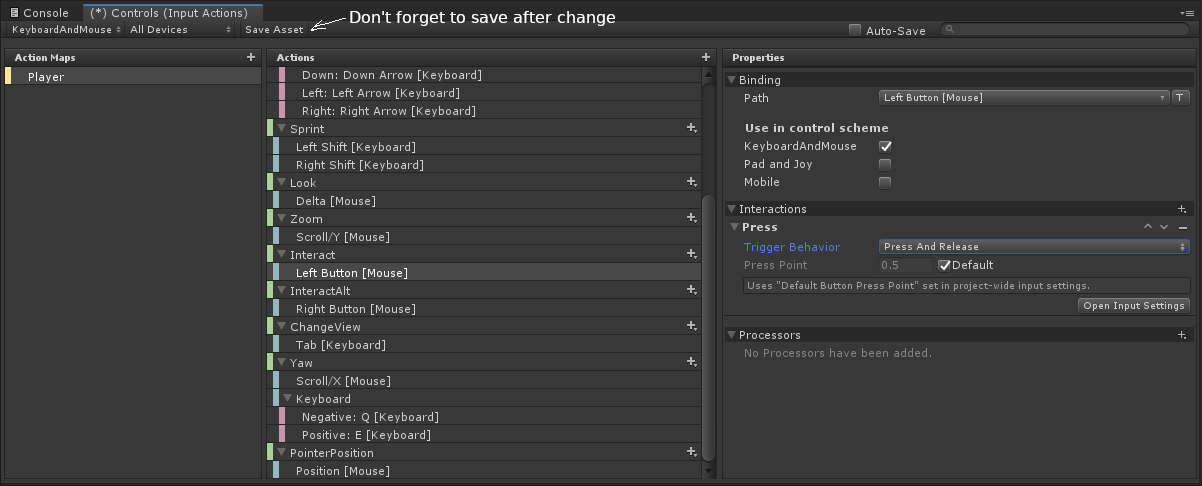
Task: Enable the Auto-Save checkbox
Action: tap(855, 30)
